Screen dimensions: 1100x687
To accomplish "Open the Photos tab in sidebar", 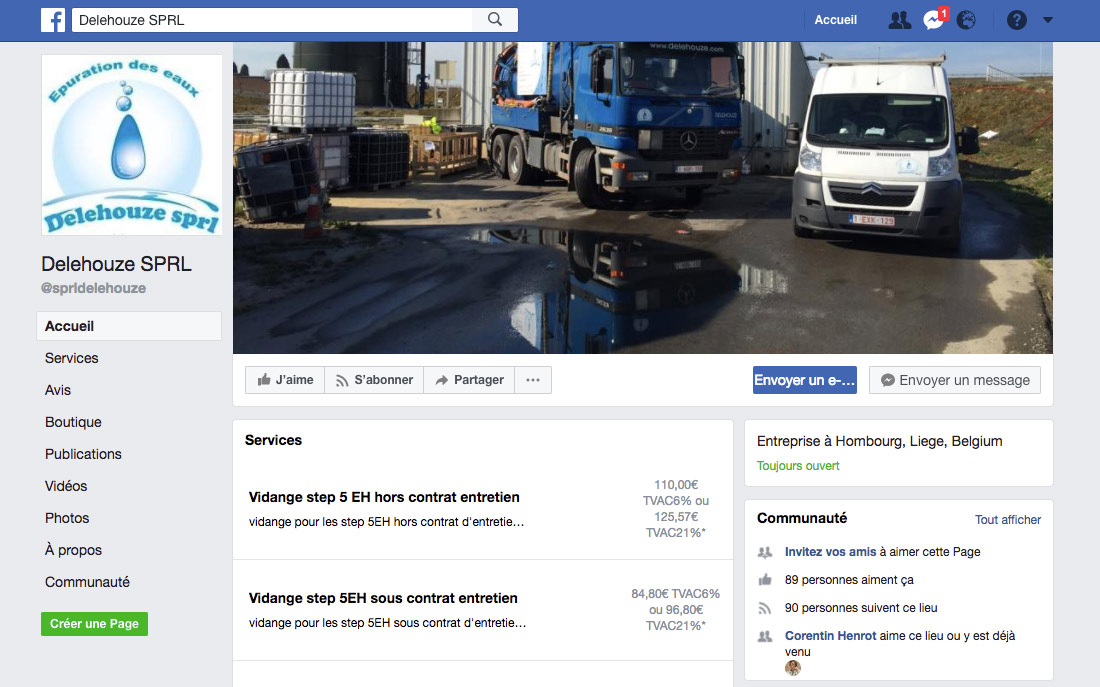I will [67, 518].
